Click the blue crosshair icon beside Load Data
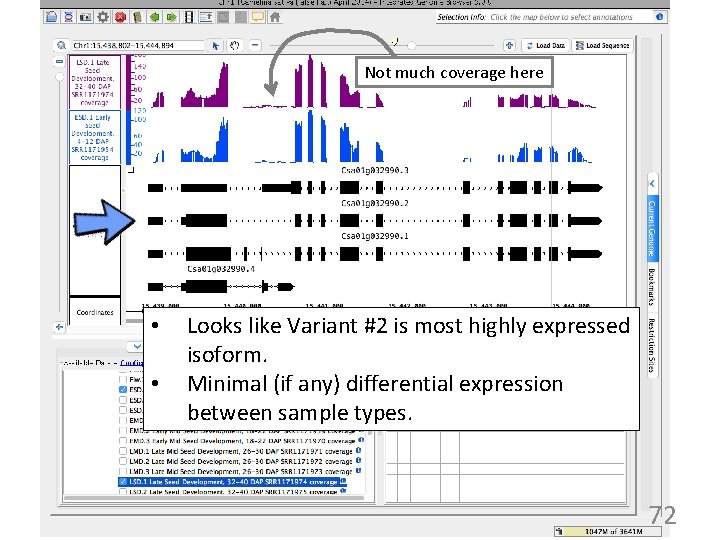This screenshot has height=540, width=720. (509, 45)
